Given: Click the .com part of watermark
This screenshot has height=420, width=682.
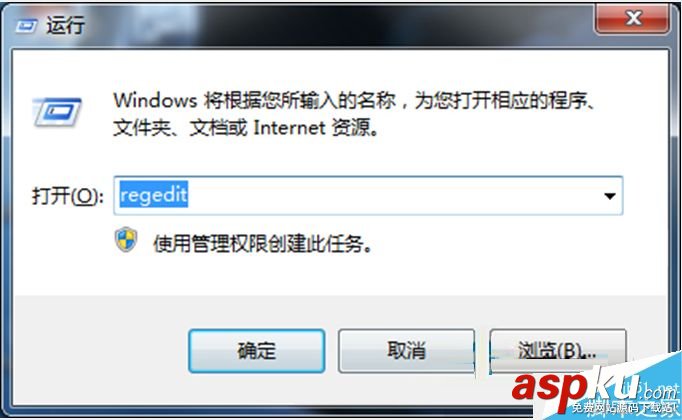Looking at the screenshot, I should [x=658, y=392].
